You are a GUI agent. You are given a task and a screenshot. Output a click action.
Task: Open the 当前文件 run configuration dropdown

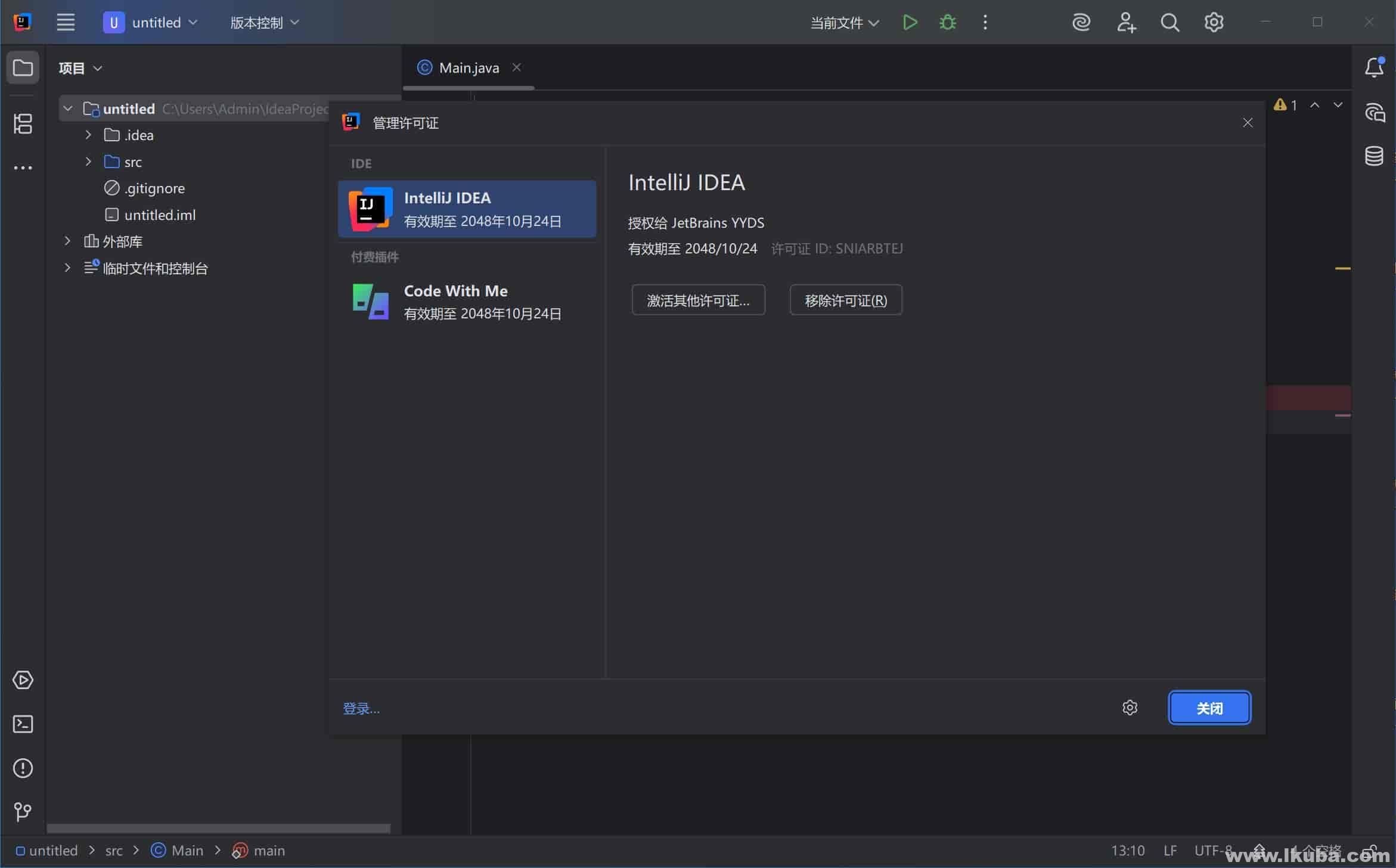pos(845,23)
